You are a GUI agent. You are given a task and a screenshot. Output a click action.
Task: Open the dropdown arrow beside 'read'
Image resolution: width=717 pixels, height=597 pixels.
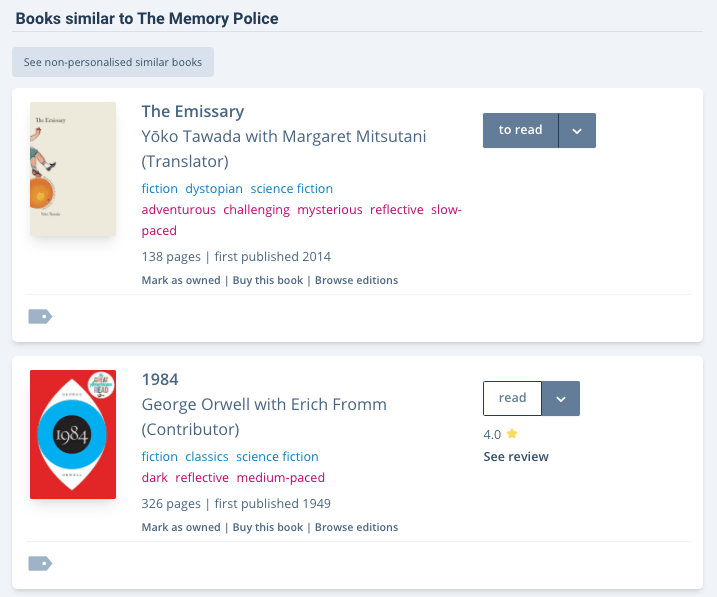click(561, 399)
